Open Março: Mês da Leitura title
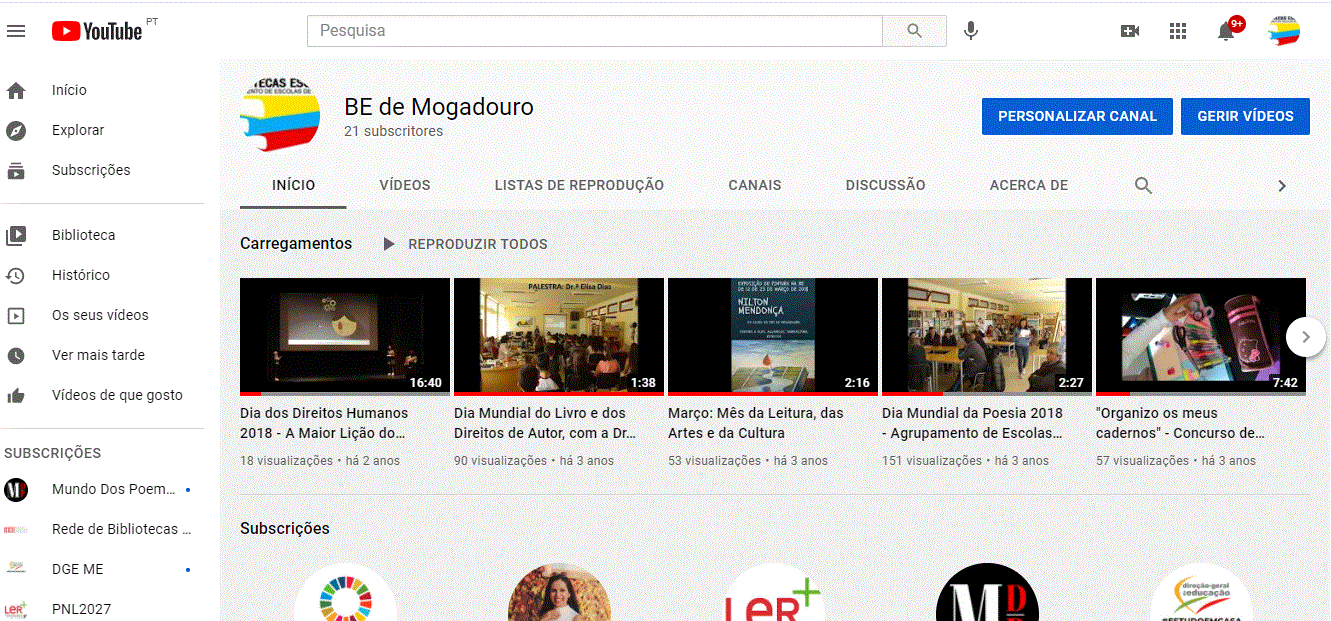Screen dimensions: 1331x621 [x=755, y=423]
